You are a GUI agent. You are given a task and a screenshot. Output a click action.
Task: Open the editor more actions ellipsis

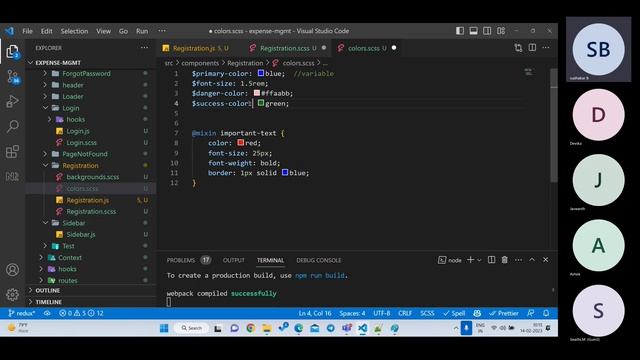(546, 48)
